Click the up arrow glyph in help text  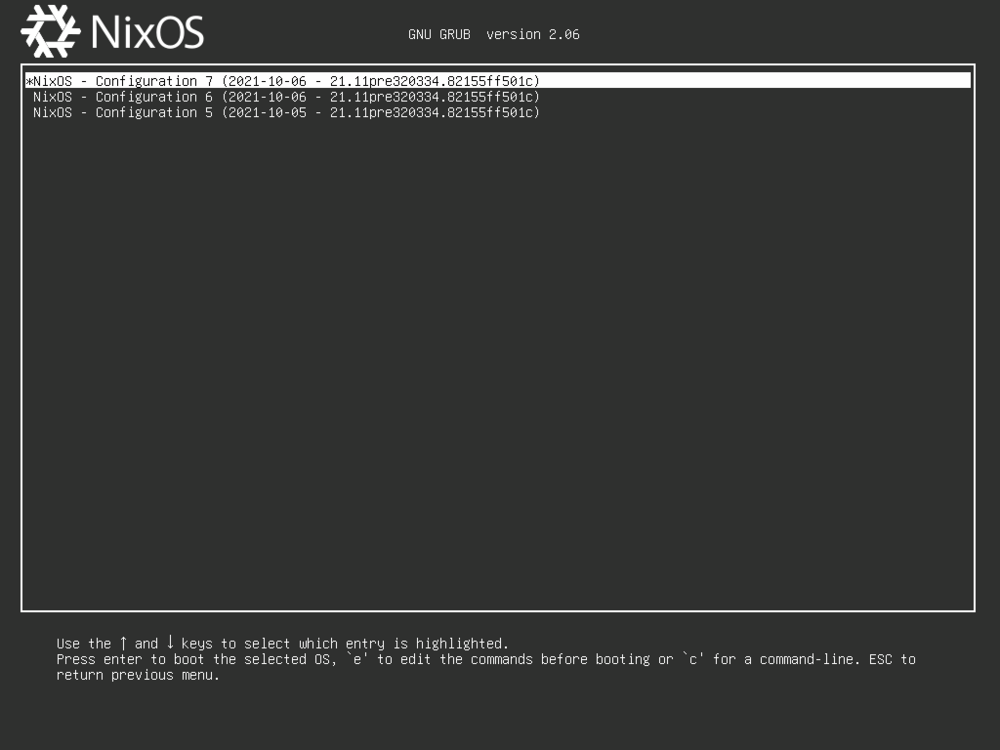pyautogui.click(x=123, y=643)
